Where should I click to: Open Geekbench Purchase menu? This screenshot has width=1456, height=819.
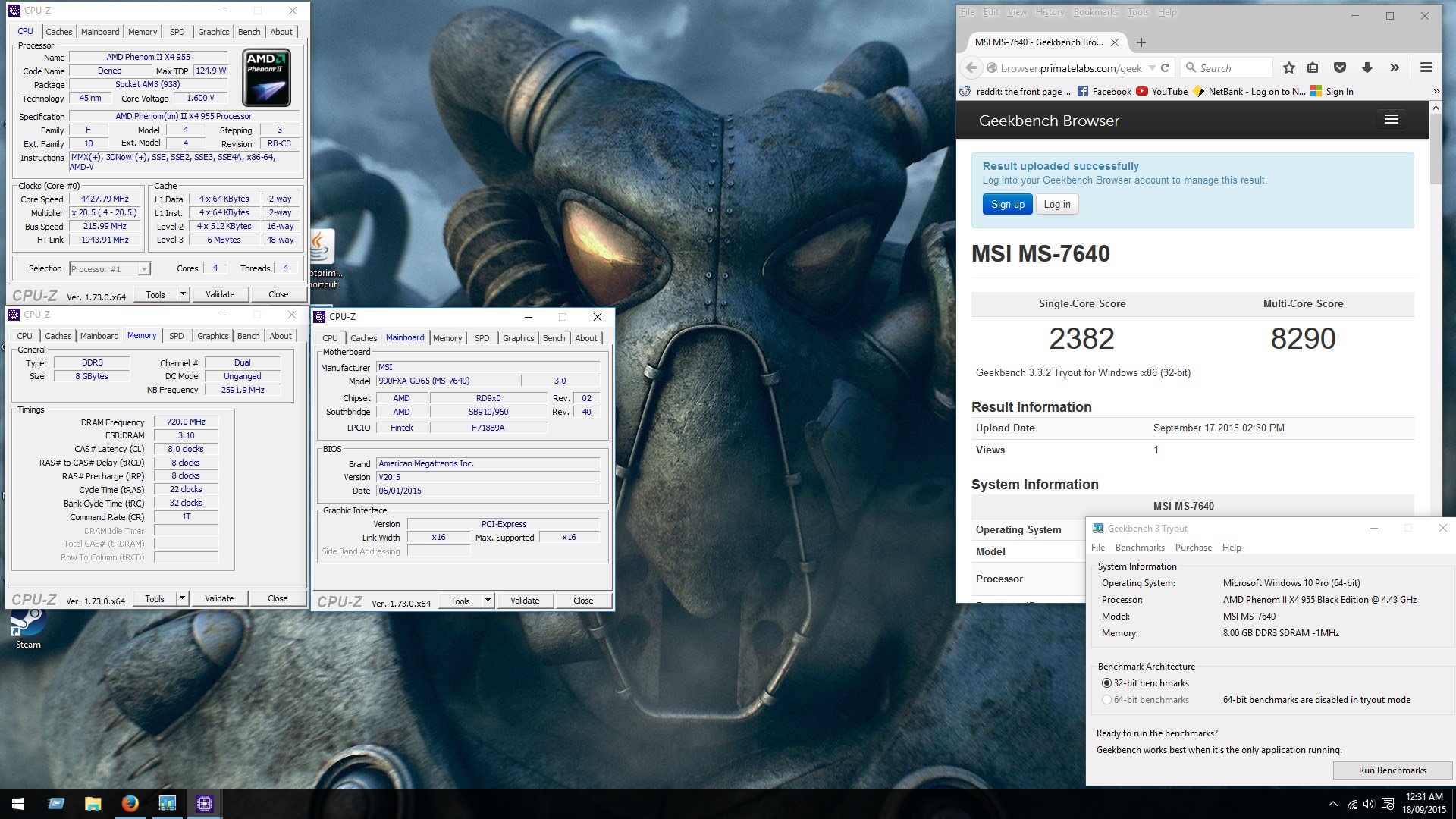(1194, 548)
